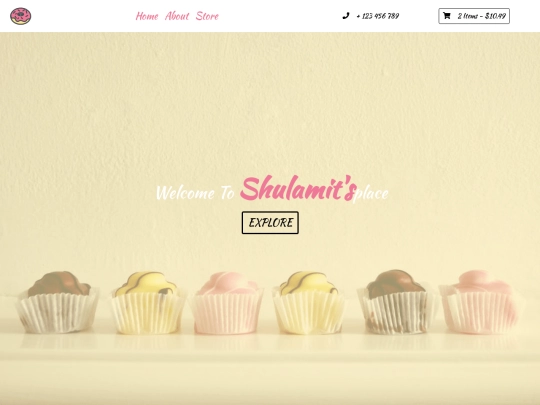540x405 pixels.
Task: Click the blank navbar space left of Home
Action: pos(83,16)
